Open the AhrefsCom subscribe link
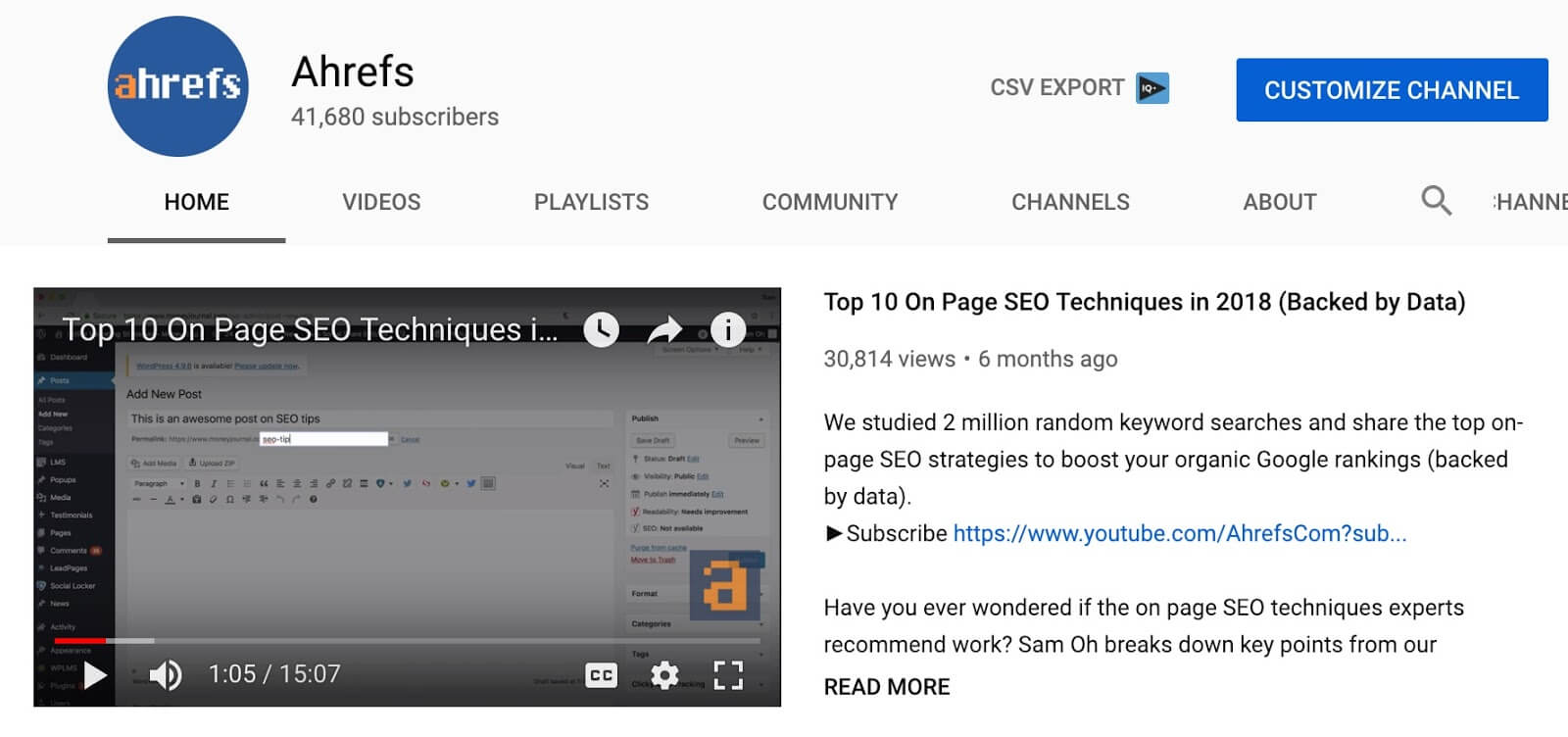The width and height of the screenshot is (1568, 737). pyautogui.click(x=1180, y=533)
